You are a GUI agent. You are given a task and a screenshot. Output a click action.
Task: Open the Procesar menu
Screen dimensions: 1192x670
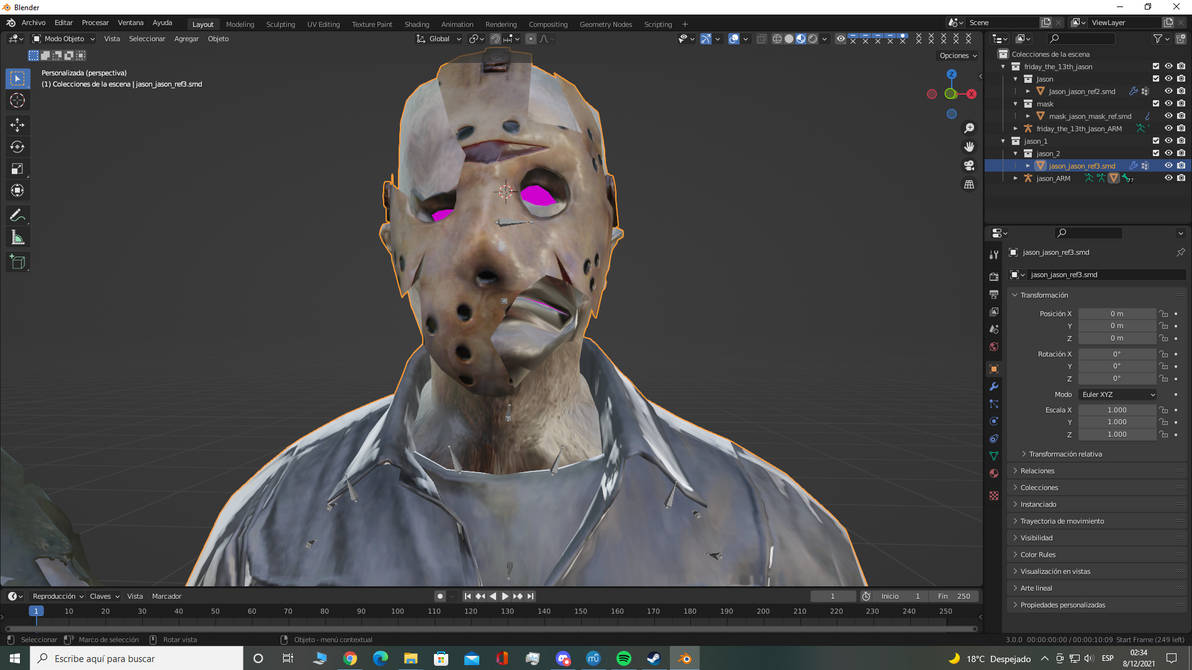point(95,23)
